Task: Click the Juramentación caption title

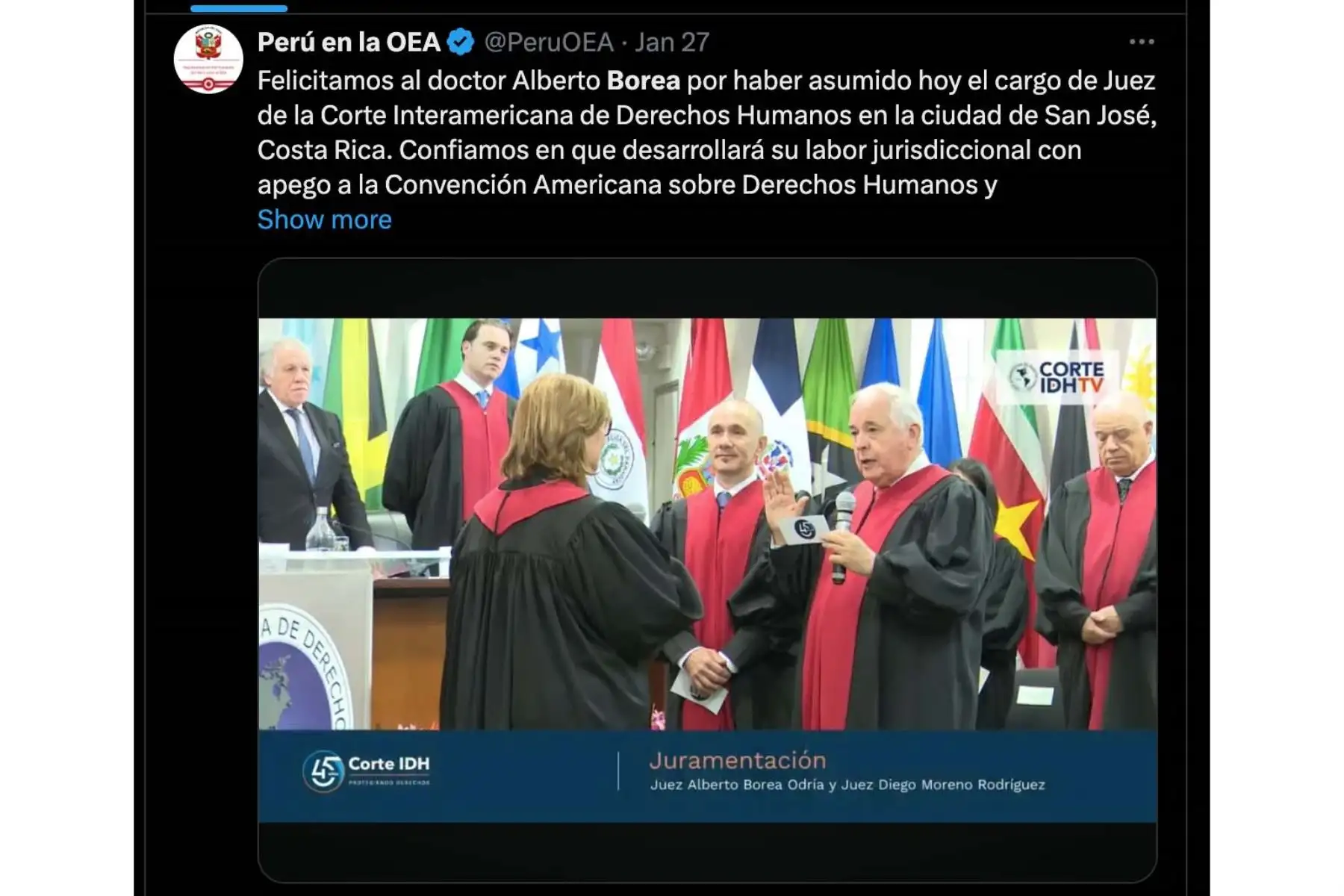Action: (738, 760)
